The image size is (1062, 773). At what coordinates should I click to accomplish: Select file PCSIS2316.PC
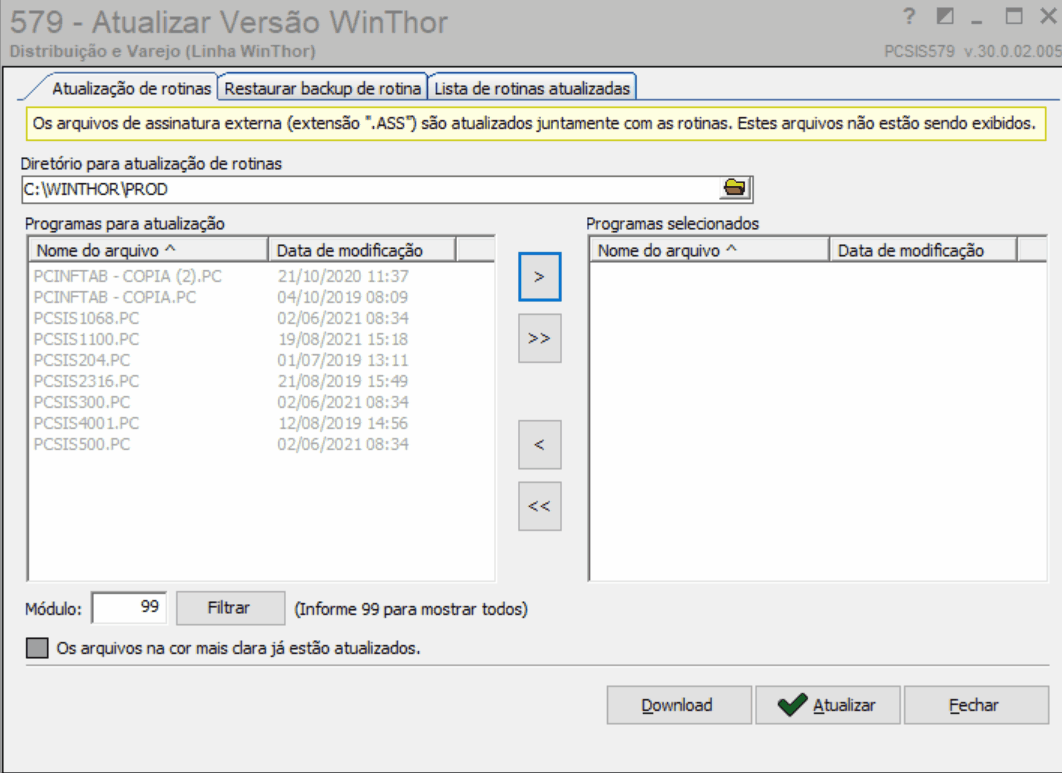(x=86, y=381)
